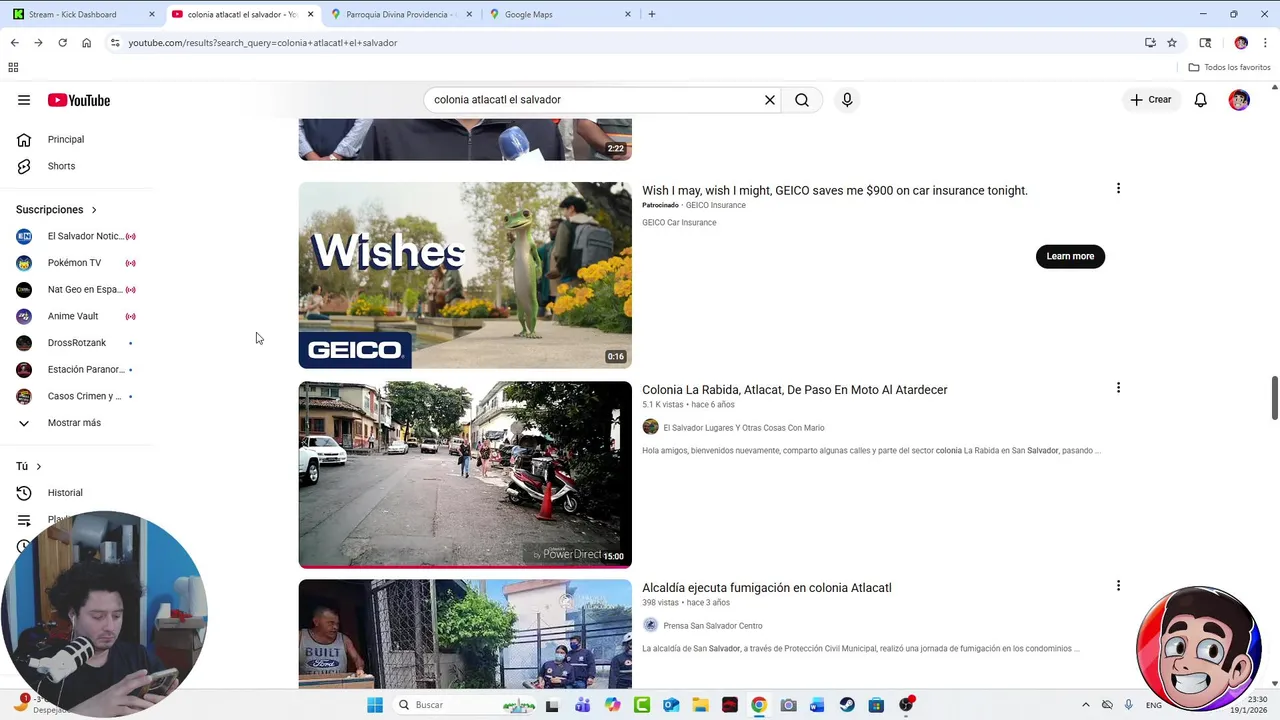
Task: Expand the Tú section
Action: pos(29,467)
